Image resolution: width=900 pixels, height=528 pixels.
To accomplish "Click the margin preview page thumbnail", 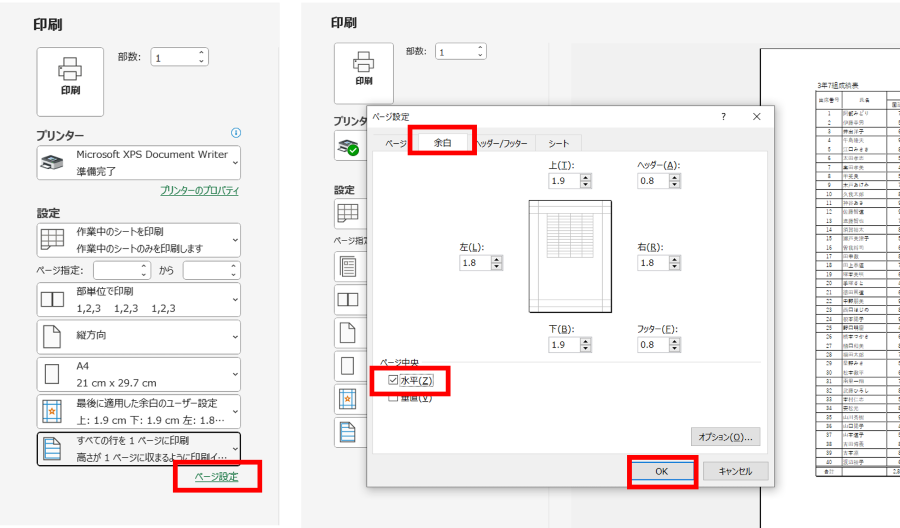I will pos(570,257).
